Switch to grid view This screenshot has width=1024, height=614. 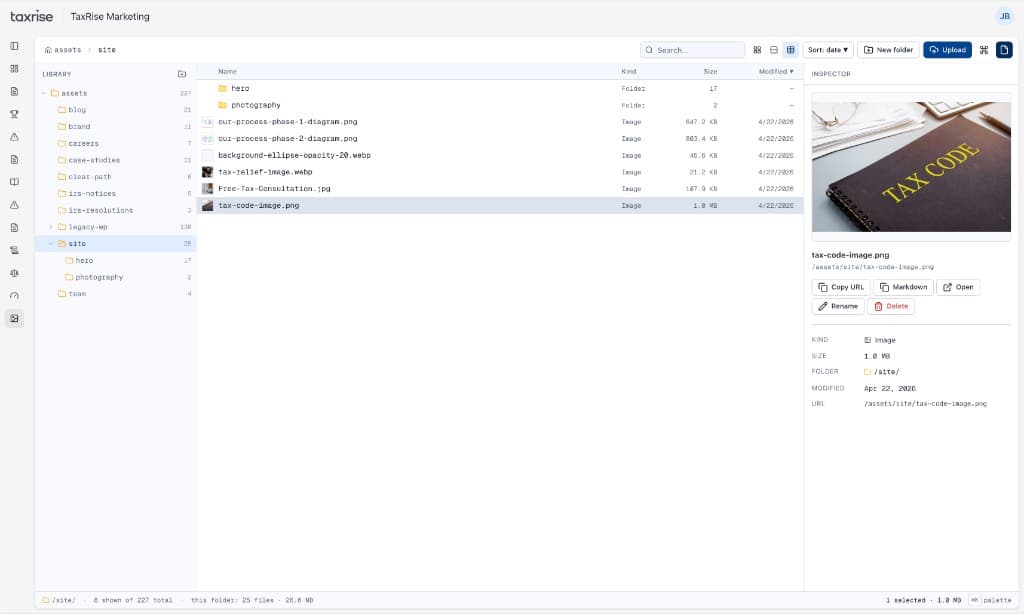tap(757, 50)
